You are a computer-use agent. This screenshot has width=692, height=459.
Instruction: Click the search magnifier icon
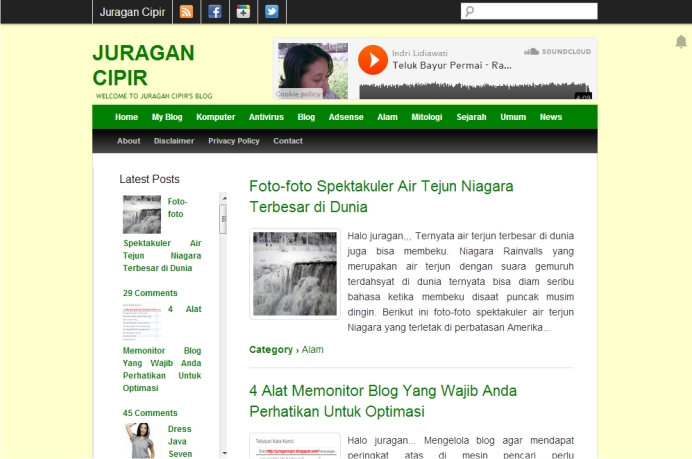coord(470,11)
